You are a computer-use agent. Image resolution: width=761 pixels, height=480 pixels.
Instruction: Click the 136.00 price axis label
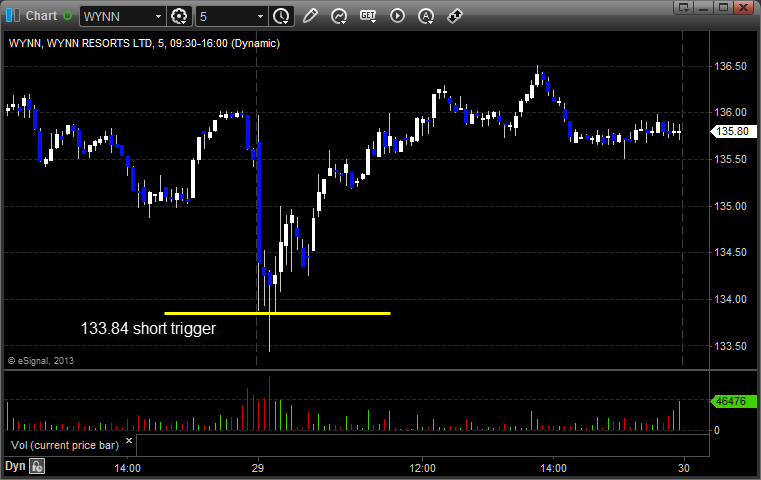(730, 112)
